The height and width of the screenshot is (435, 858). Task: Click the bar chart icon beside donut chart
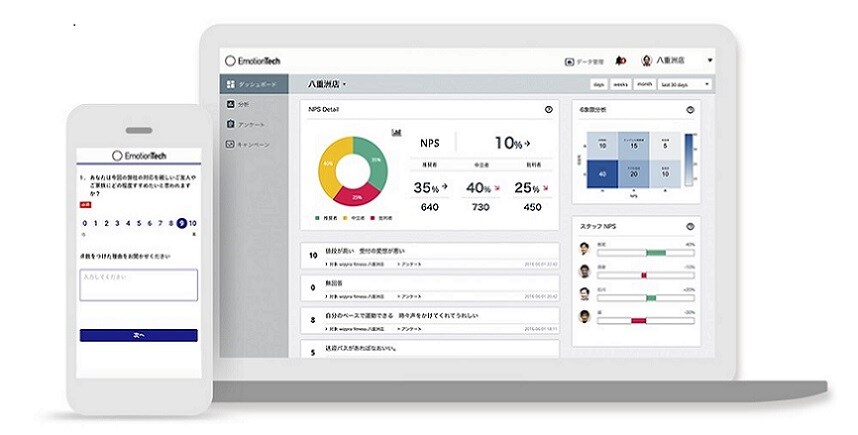[x=397, y=131]
